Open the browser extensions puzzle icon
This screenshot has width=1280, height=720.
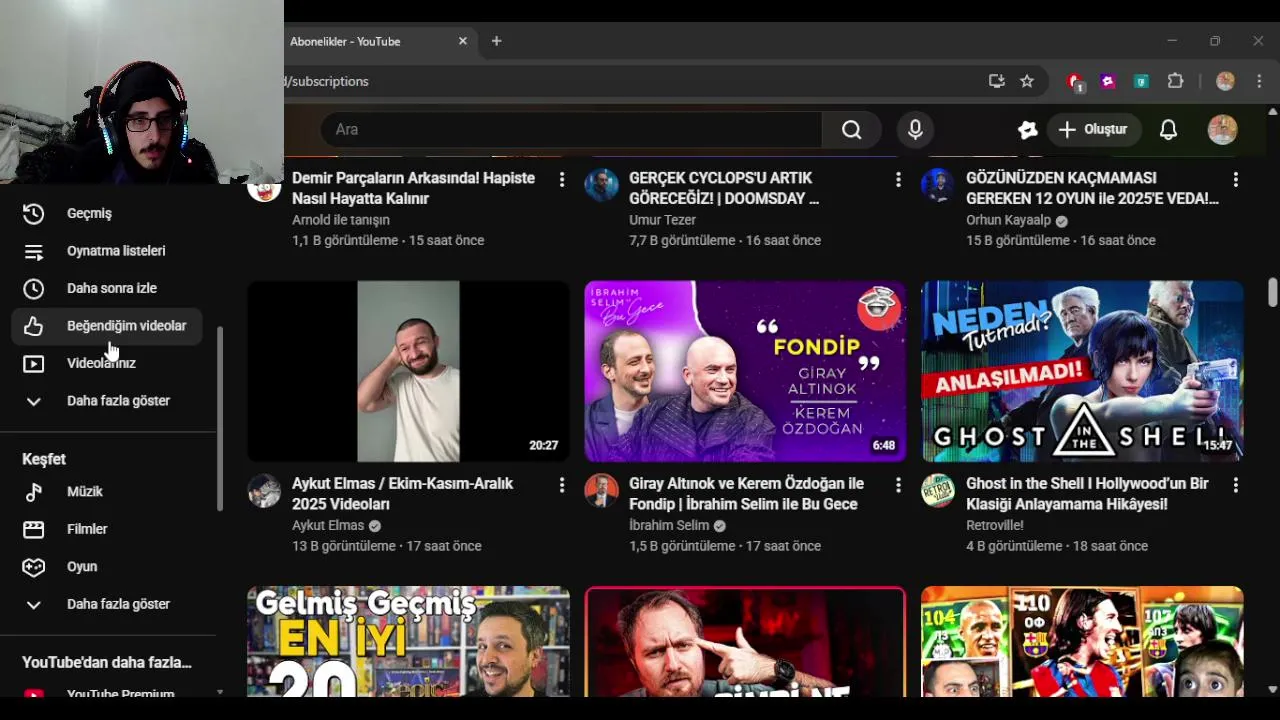click(1176, 81)
